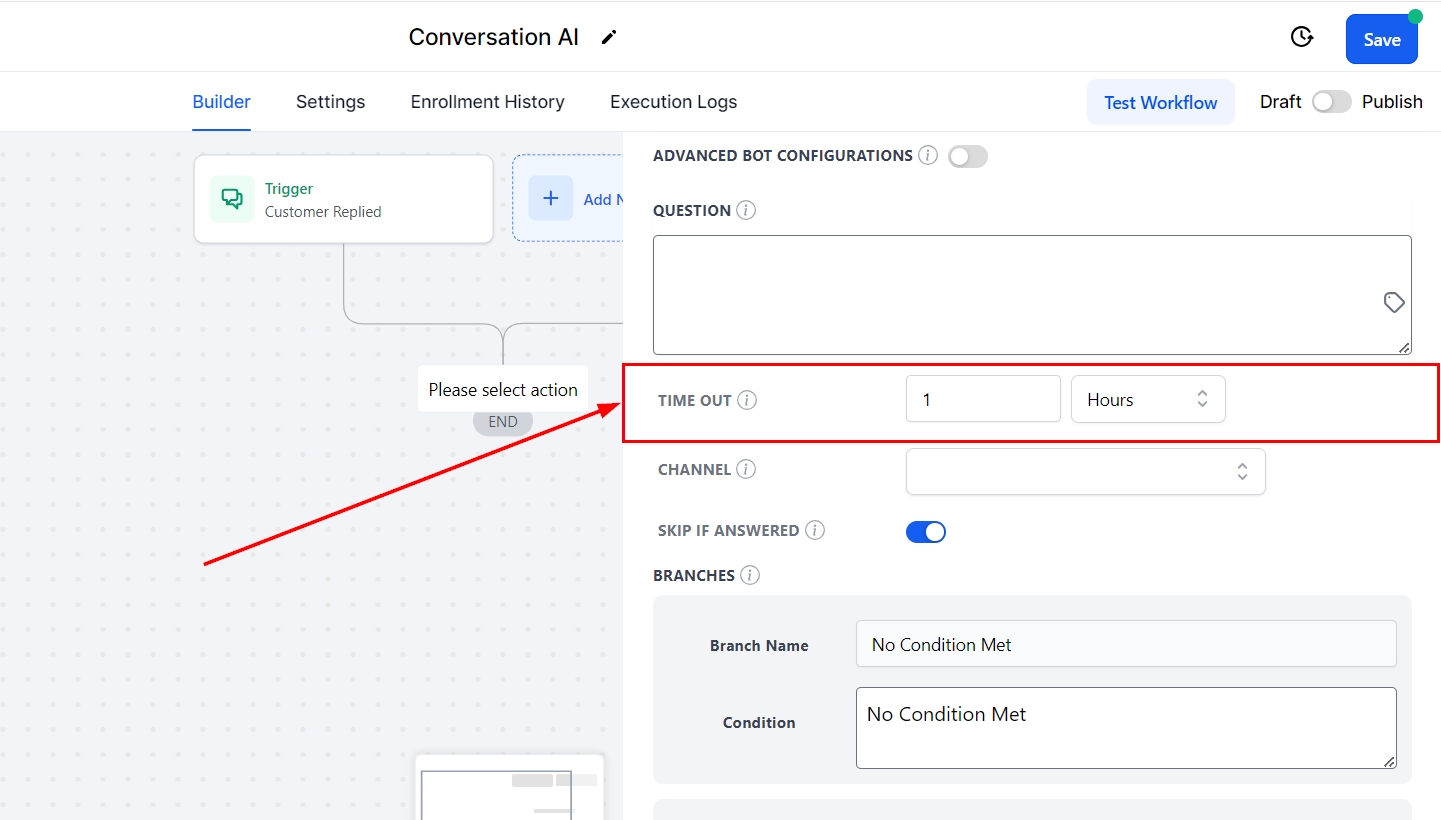Click info icon next to Time Out
This screenshot has height=820, width=1441.
tap(747, 400)
